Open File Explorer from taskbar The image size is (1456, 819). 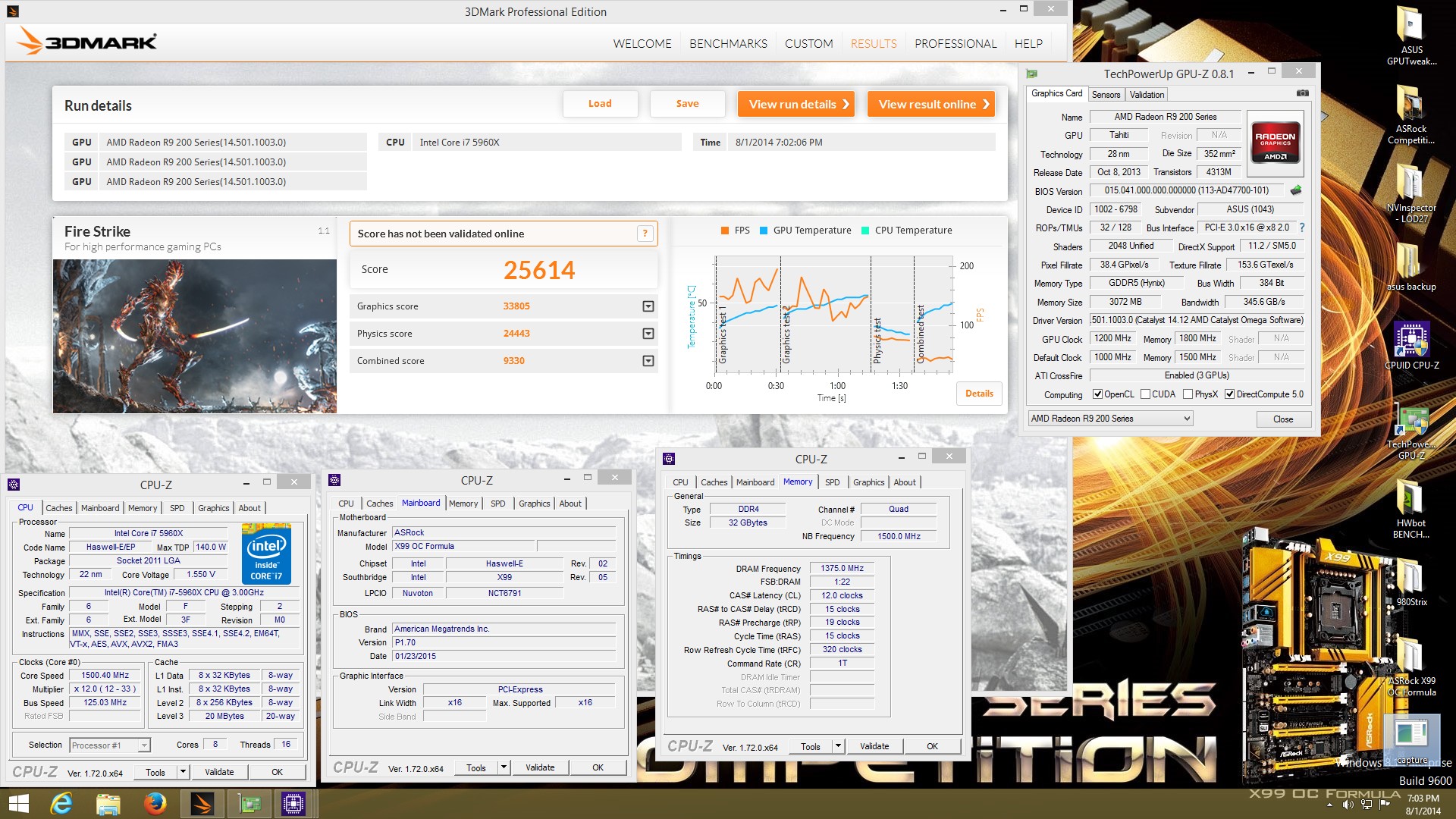[x=108, y=804]
